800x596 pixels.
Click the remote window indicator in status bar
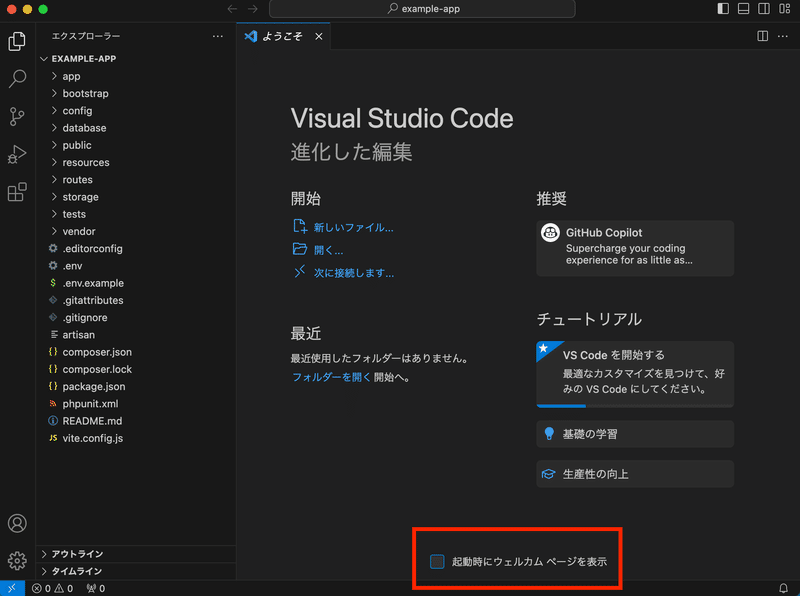click(12, 588)
